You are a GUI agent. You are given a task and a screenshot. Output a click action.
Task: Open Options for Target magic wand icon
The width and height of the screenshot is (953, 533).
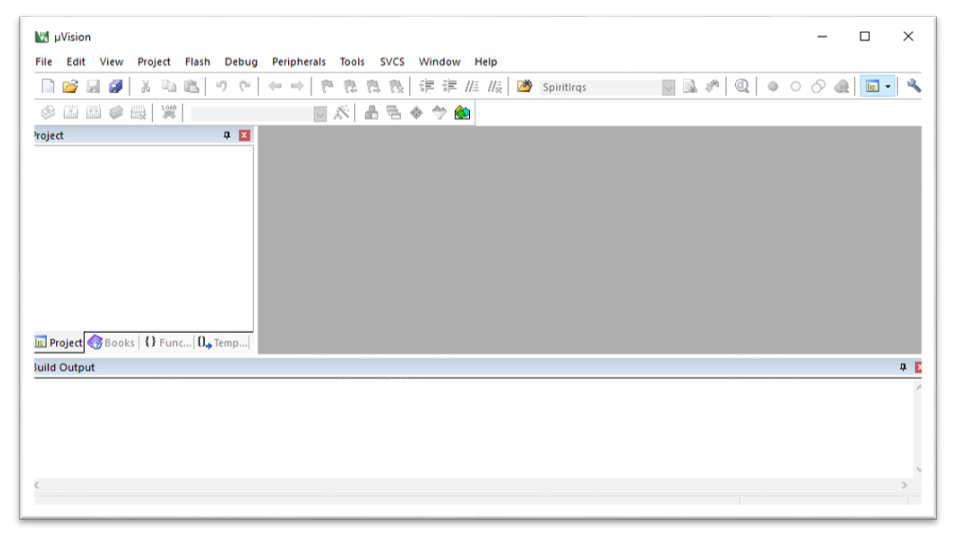click(x=341, y=112)
